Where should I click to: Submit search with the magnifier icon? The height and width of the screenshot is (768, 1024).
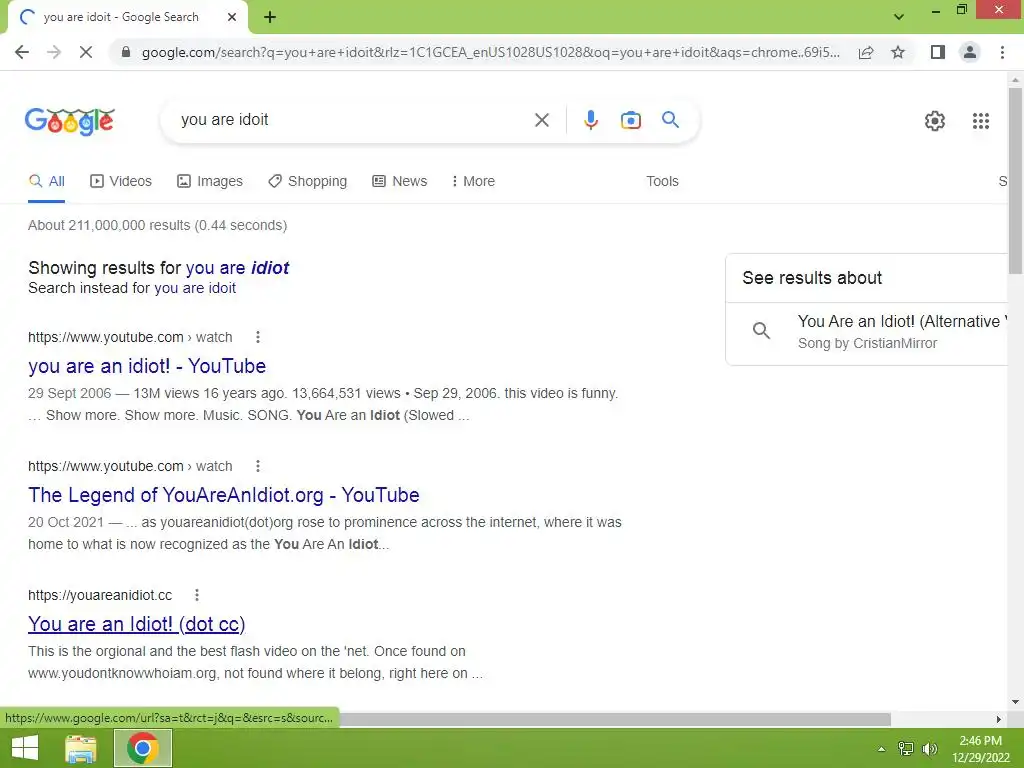[x=670, y=120]
